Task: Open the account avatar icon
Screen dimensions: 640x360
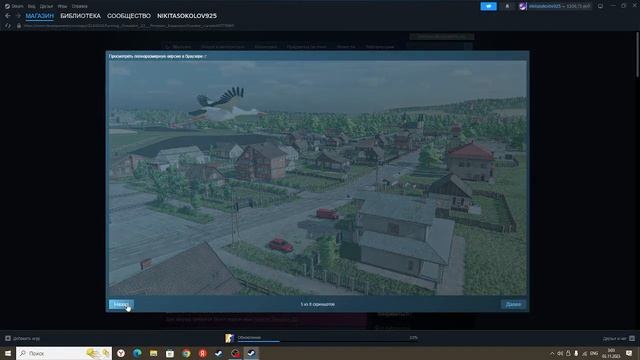Action: pos(522,6)
